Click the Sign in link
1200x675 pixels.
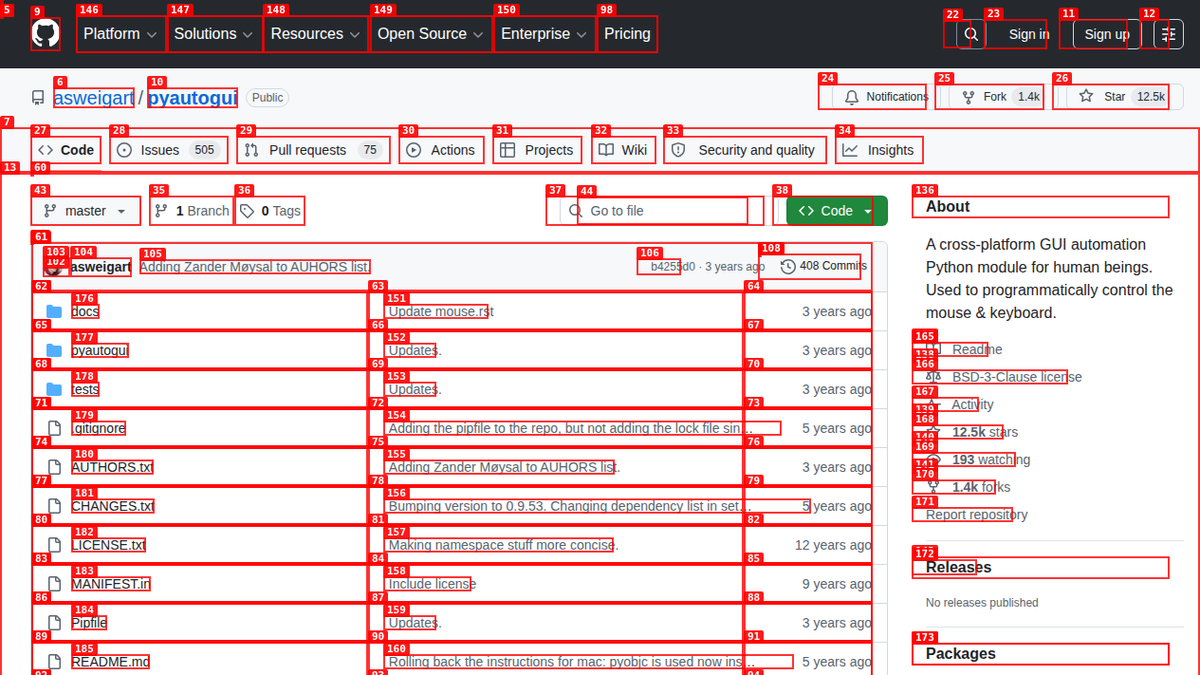tap(1028, 34)
